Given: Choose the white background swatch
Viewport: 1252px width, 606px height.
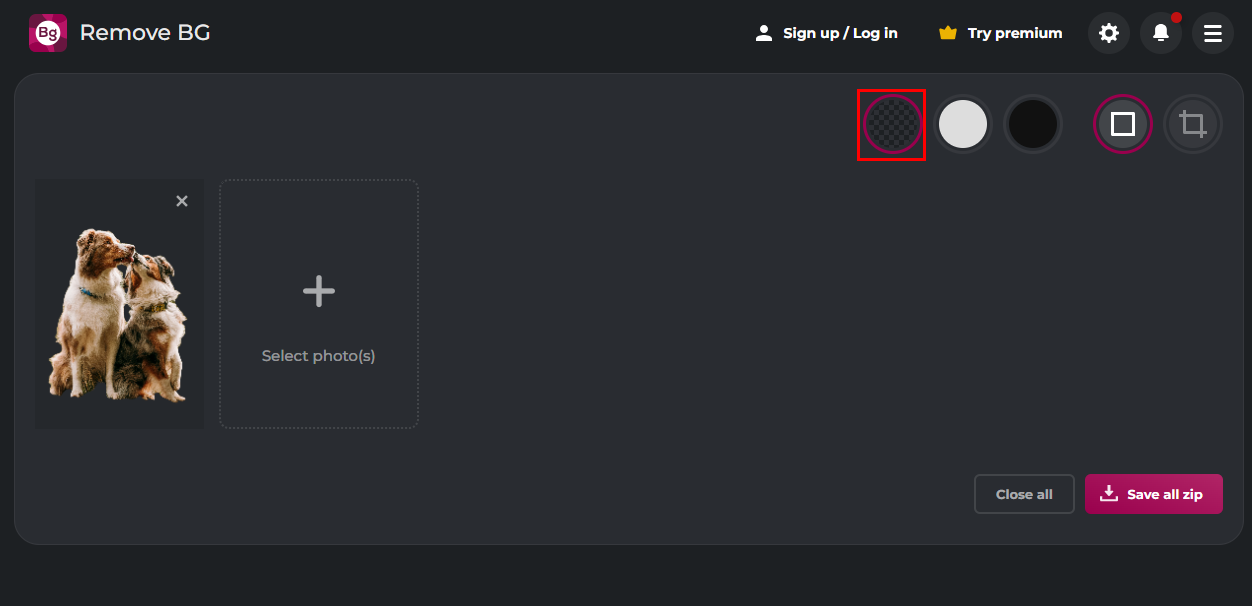Looking at the screenshot, I should point(962,124).
